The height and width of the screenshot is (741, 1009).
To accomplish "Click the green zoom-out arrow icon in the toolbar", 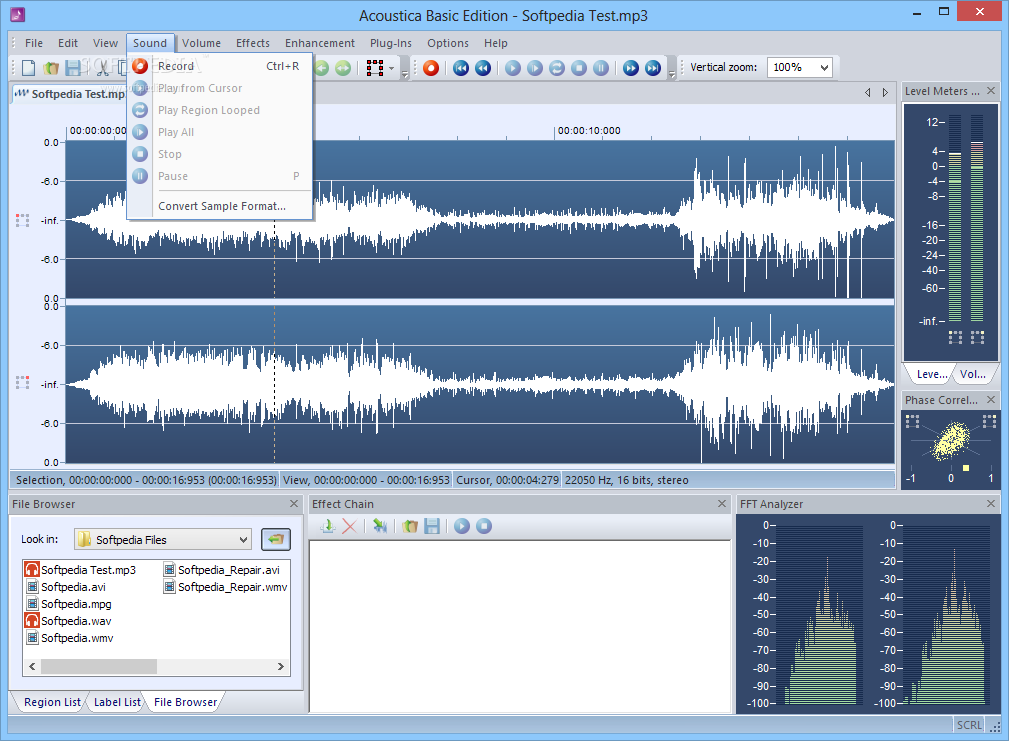I will tap(322, 68).
